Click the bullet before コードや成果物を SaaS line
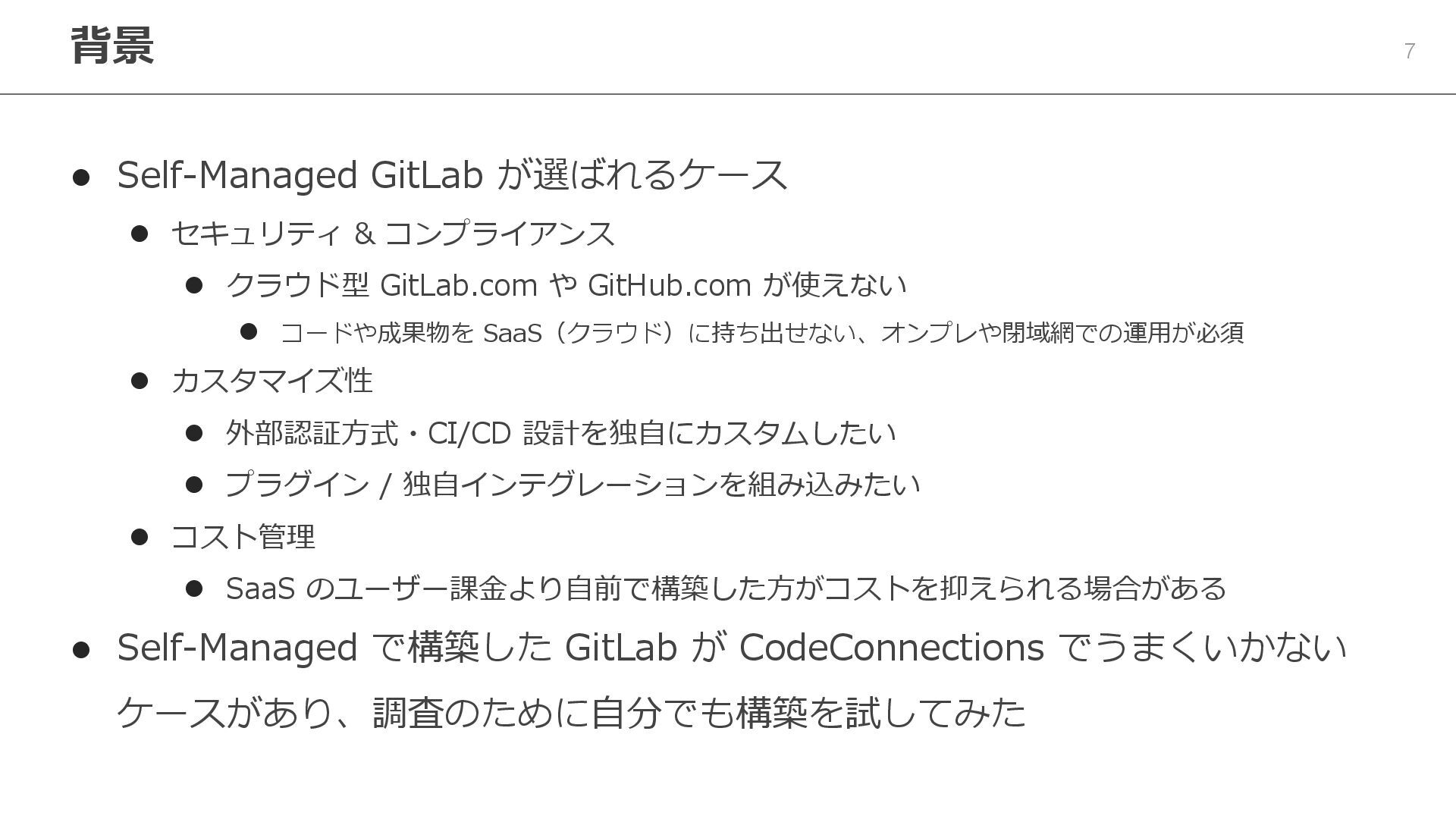Viewport: 1456px width, 819px height. coord(249,331)
